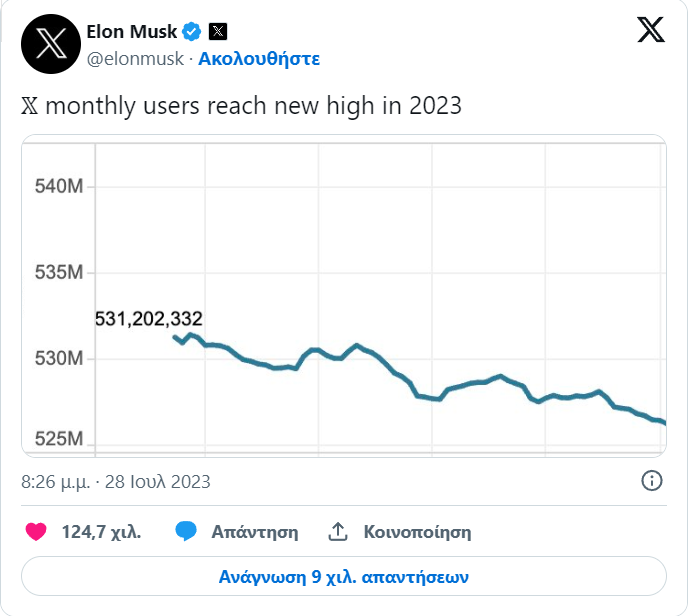Image resolution: width=697 pixels, height=616 pixels.
Task: Click the small X affiliation badge
Action: [218, 31]
